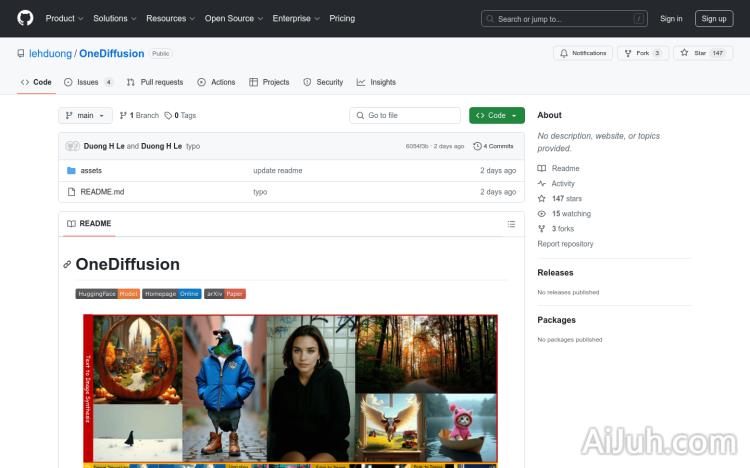Switch to the Issues tab
Screen dimensions: 750x468
[x=88, y=82]
